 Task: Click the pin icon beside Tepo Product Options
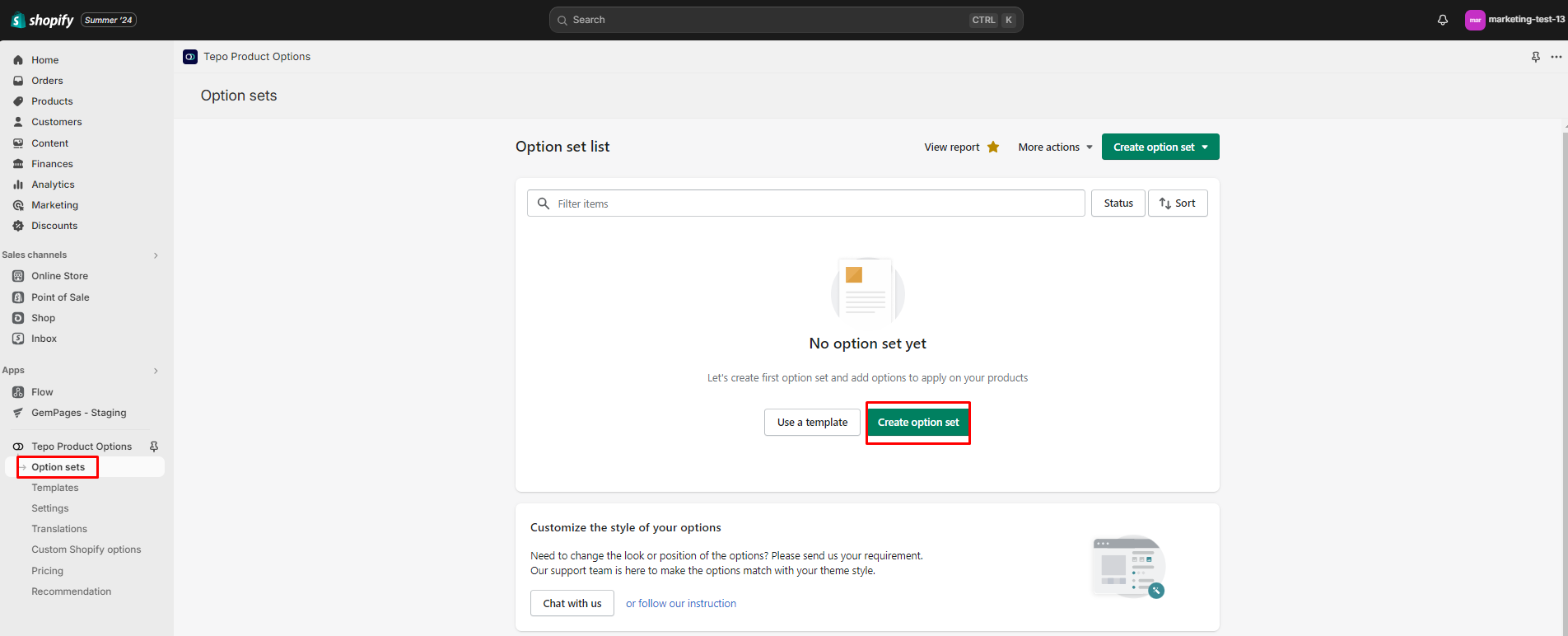[153, 447]
